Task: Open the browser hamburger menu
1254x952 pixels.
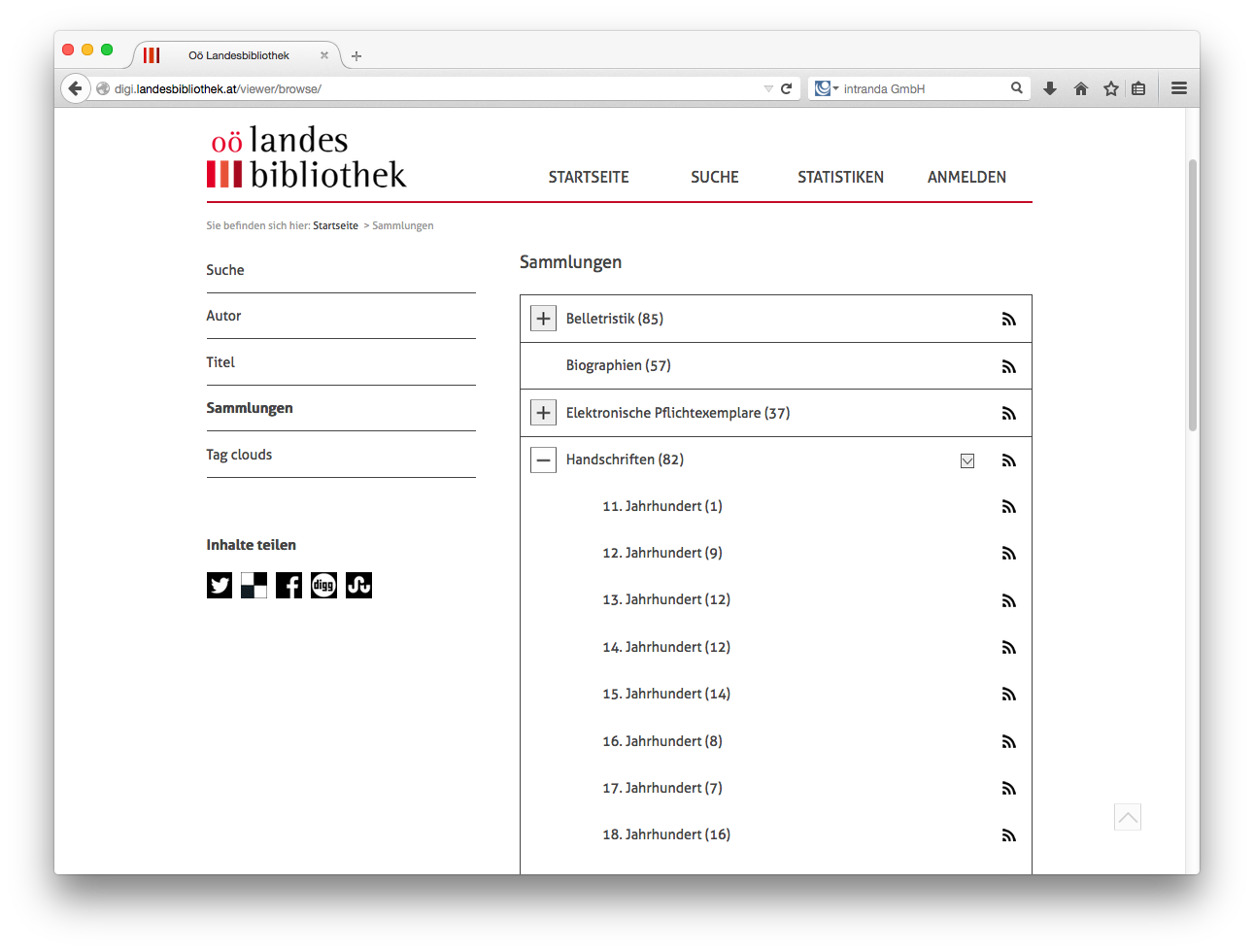Action: 1179,88
